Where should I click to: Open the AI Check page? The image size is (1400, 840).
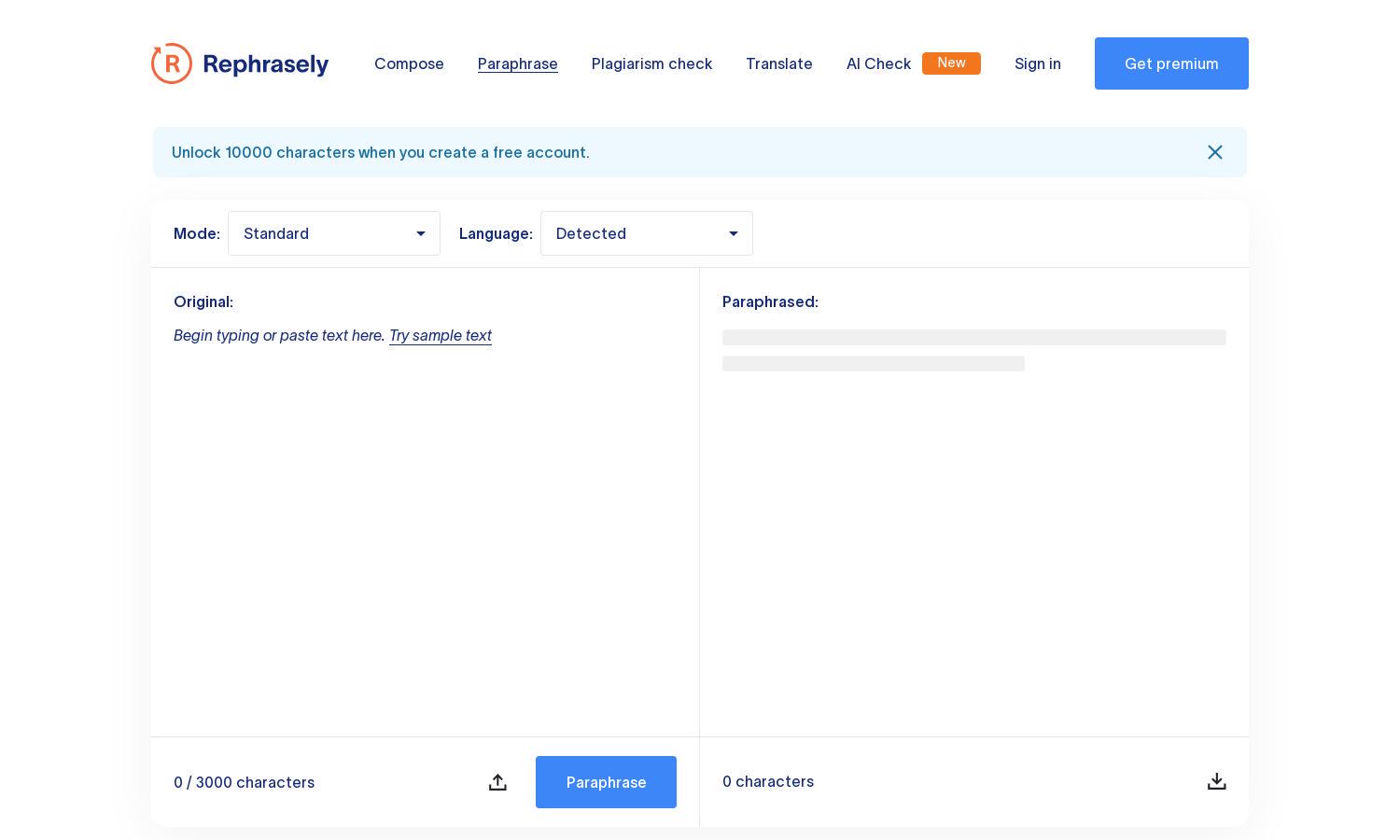tap(878, 63)
